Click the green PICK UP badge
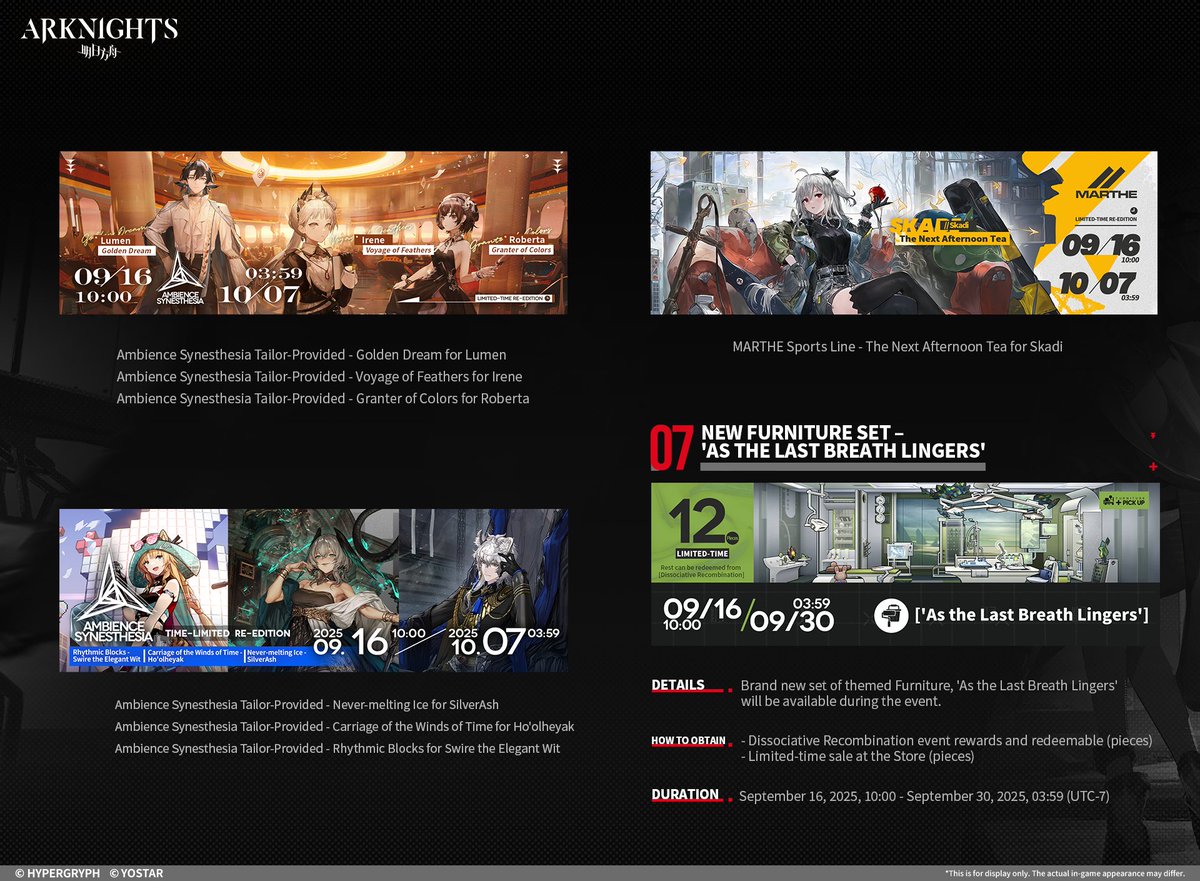 pos(1124,500)
